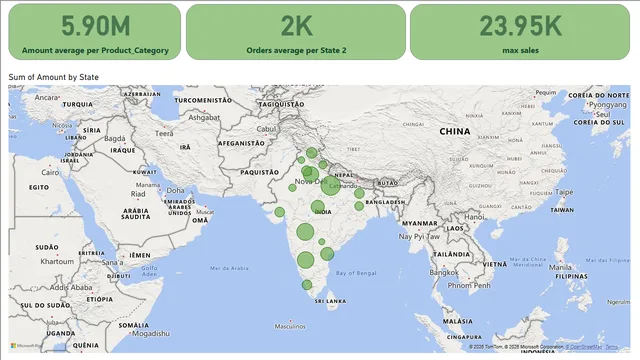Select the westernmost bubble on Gujarat's coast
This screenshot has height=360, width=640.
(x=280, y=212)
